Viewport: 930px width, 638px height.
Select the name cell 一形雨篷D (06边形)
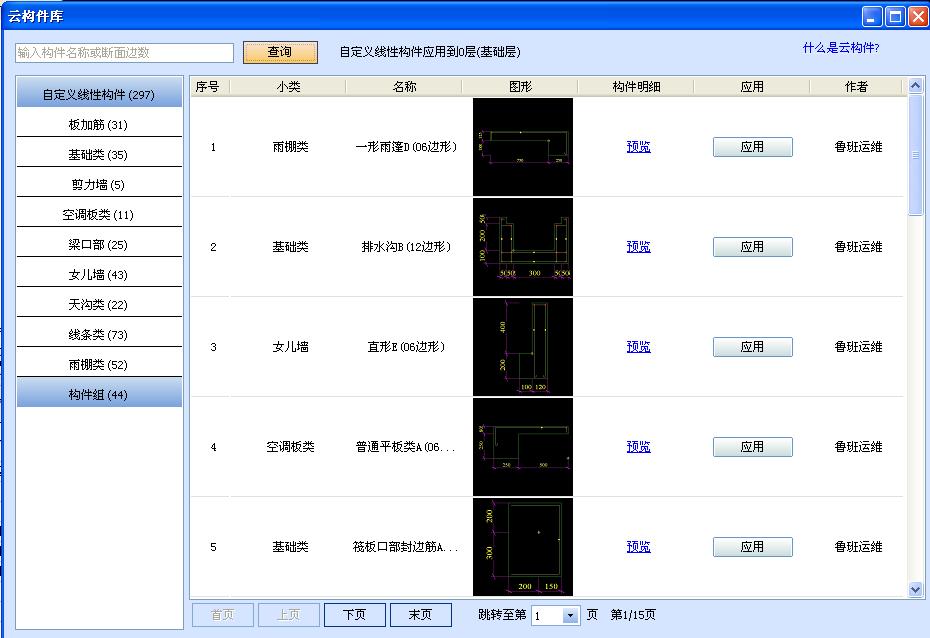(x=406, y=146)
